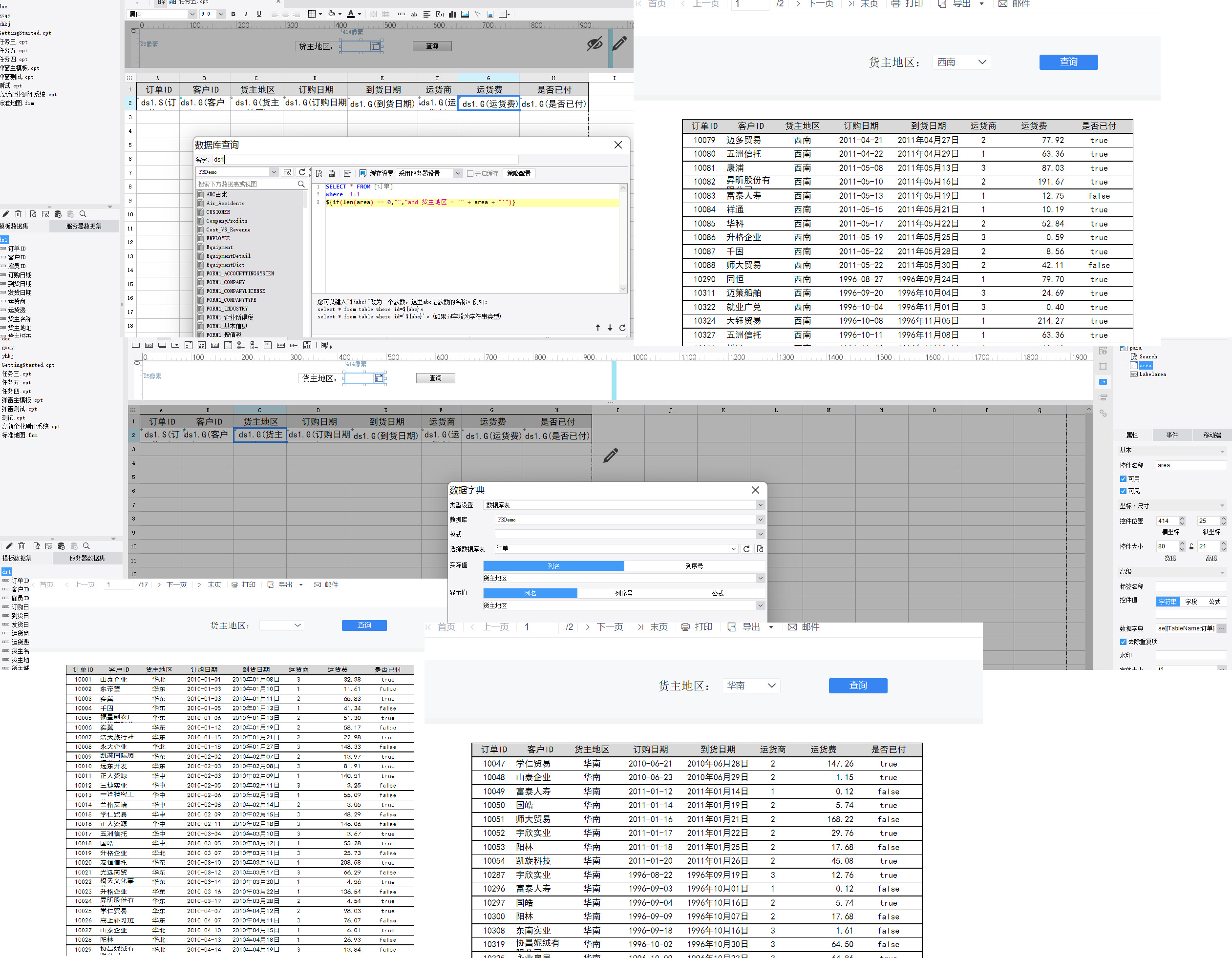1232x958 pixels.
Task: Open the 黑体 font name dropdown
Action: (192, 14)
